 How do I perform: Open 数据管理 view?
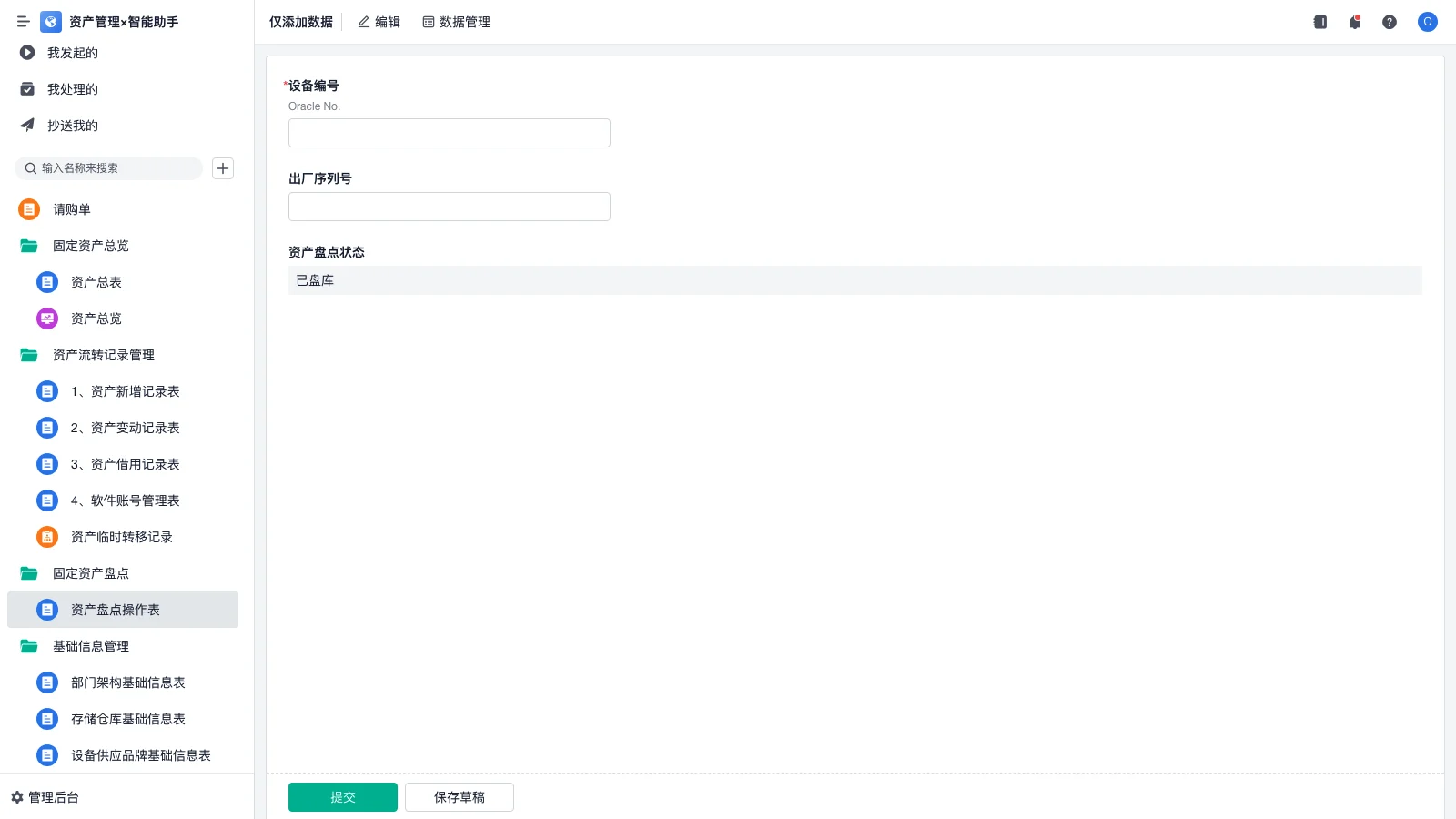point(457,22)
